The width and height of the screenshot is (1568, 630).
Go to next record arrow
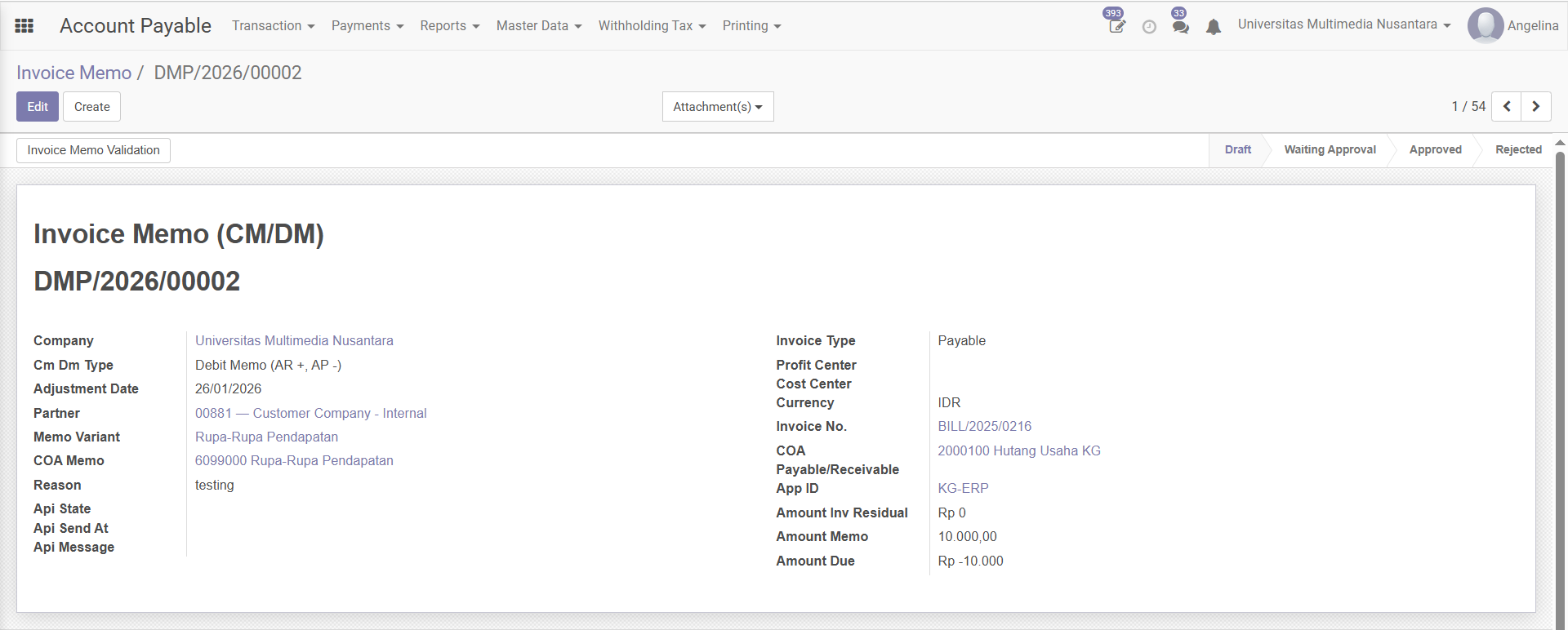point(1536,107)
